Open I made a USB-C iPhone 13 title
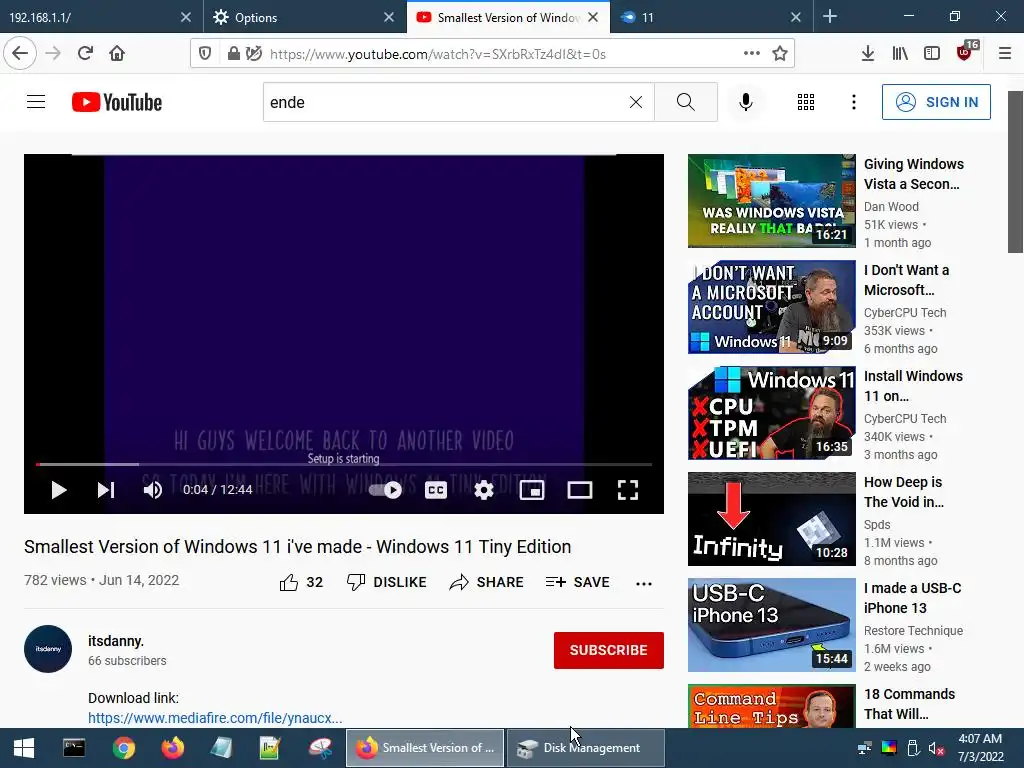This screenshot has height=768, width=1024. [x=912, y=598]
